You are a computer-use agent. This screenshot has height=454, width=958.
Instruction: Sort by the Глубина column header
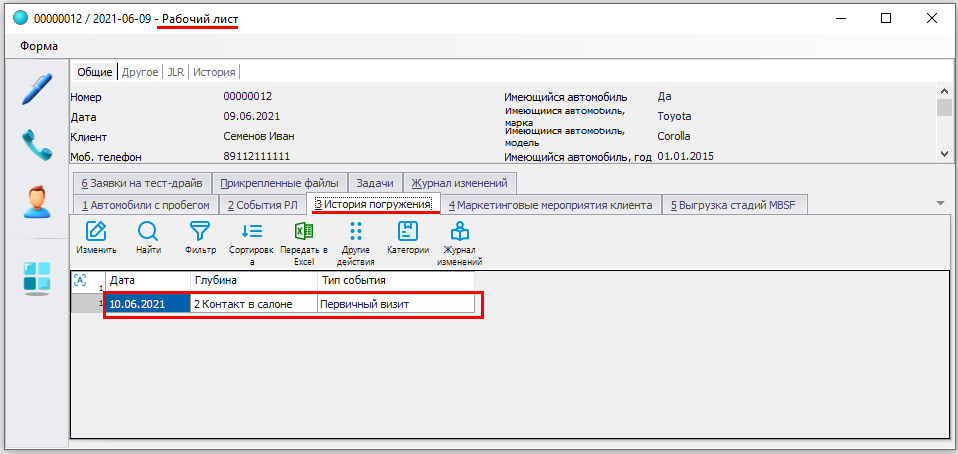[x=254, y=280]
